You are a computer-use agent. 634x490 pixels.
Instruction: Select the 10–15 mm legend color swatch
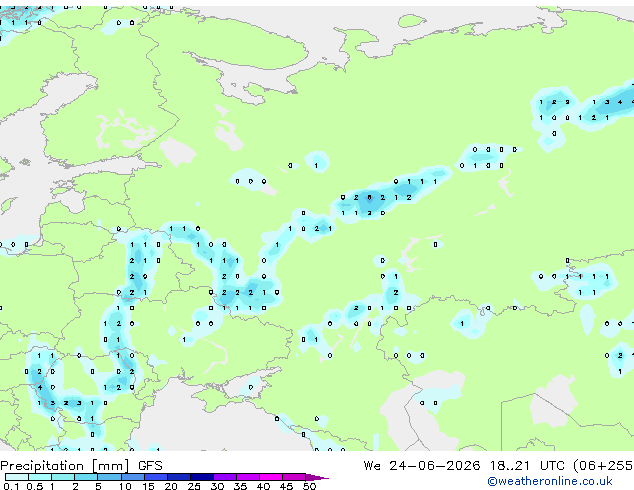point(133,477)
